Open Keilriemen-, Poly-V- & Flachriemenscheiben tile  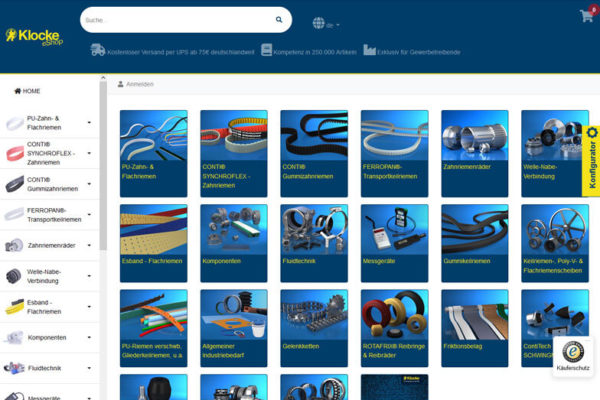[x=555, y=243]
